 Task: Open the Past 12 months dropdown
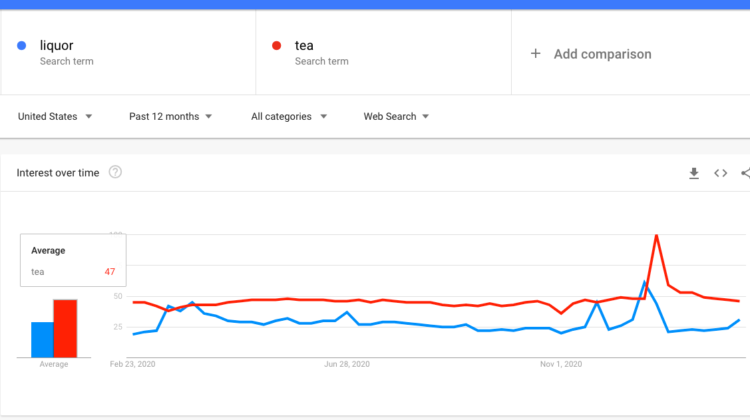(x=170, y=117)
